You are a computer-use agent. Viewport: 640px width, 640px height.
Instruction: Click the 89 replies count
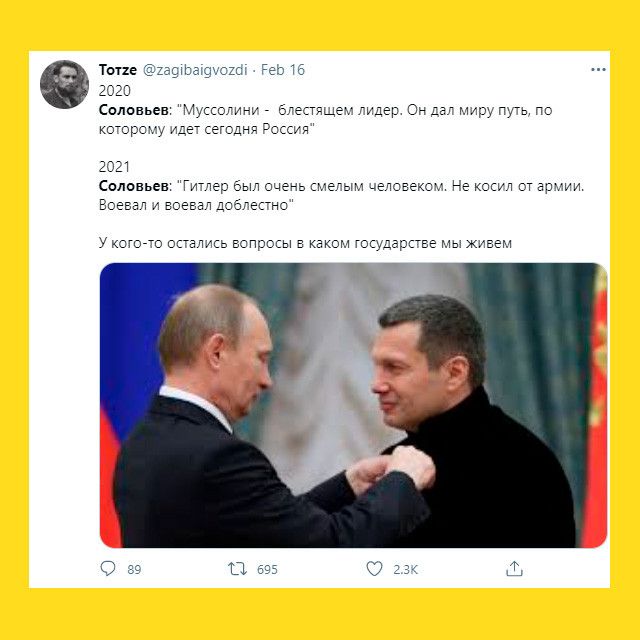click(x=134, y=569)
